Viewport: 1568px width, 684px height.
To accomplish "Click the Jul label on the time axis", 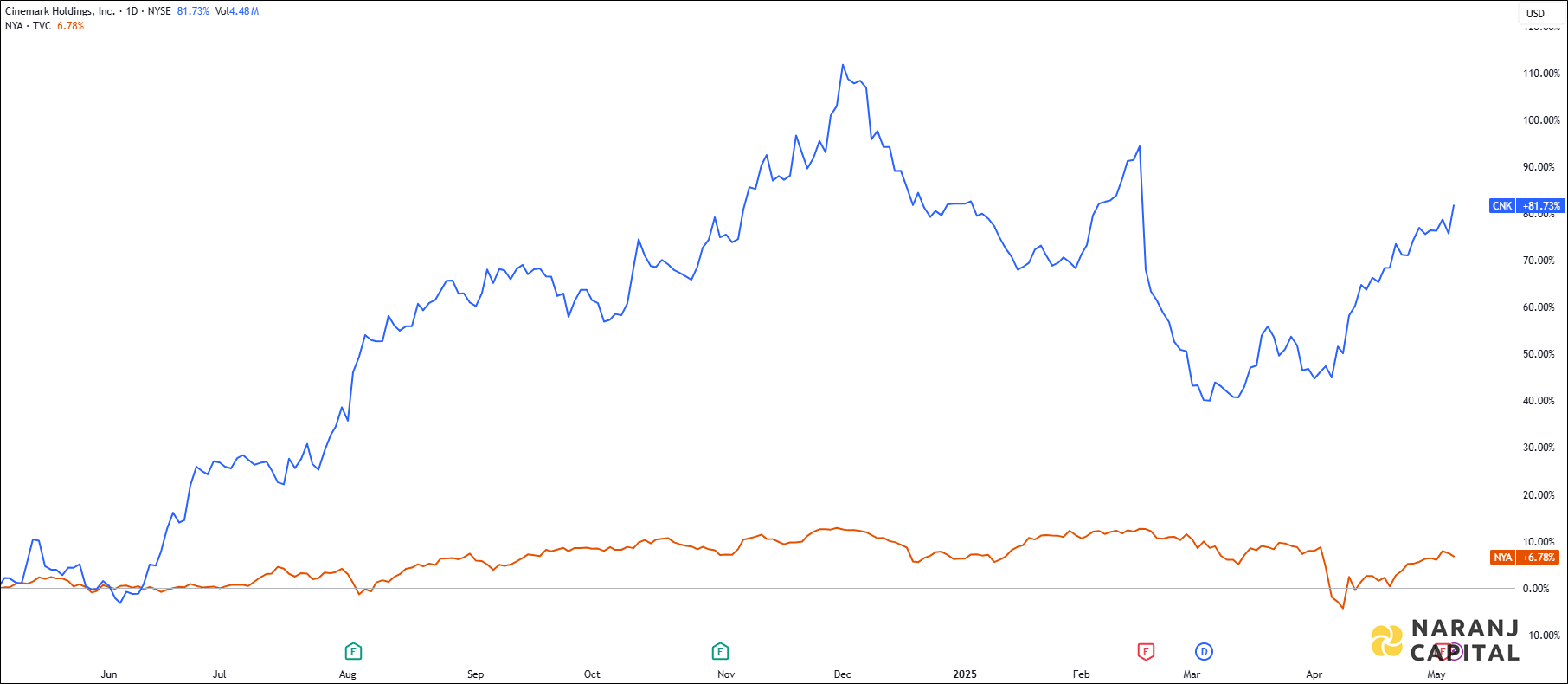I will pyautogui.click(x=220, y=674).
